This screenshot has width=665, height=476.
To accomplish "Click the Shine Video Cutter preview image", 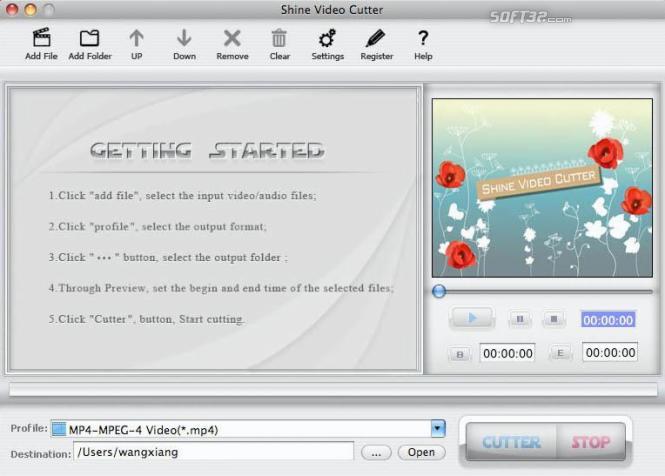I will click(542, 188).
